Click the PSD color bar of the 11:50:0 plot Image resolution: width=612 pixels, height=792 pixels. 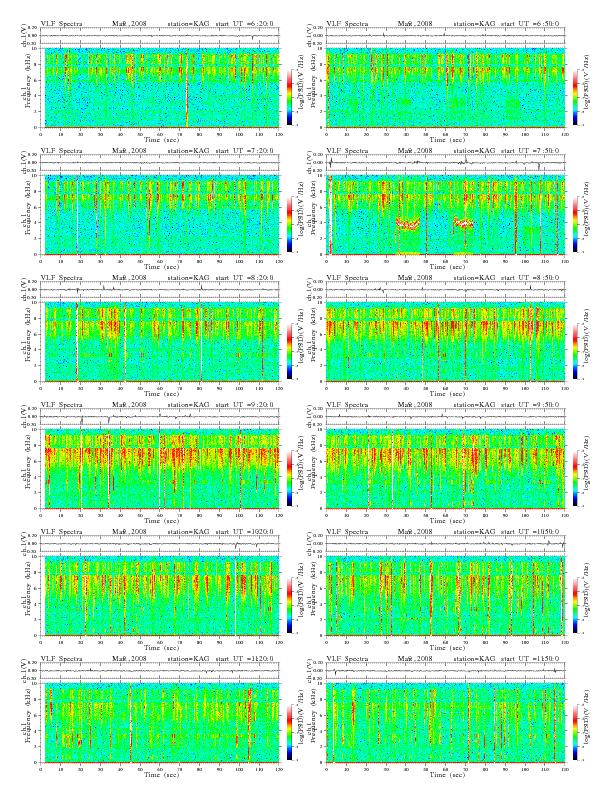pos(576,732)
